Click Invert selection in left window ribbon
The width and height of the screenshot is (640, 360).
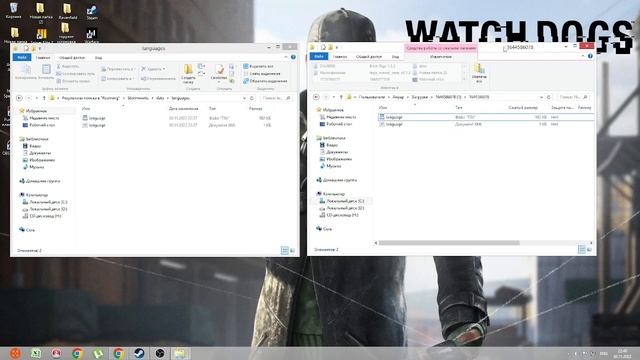coord(265,81)
